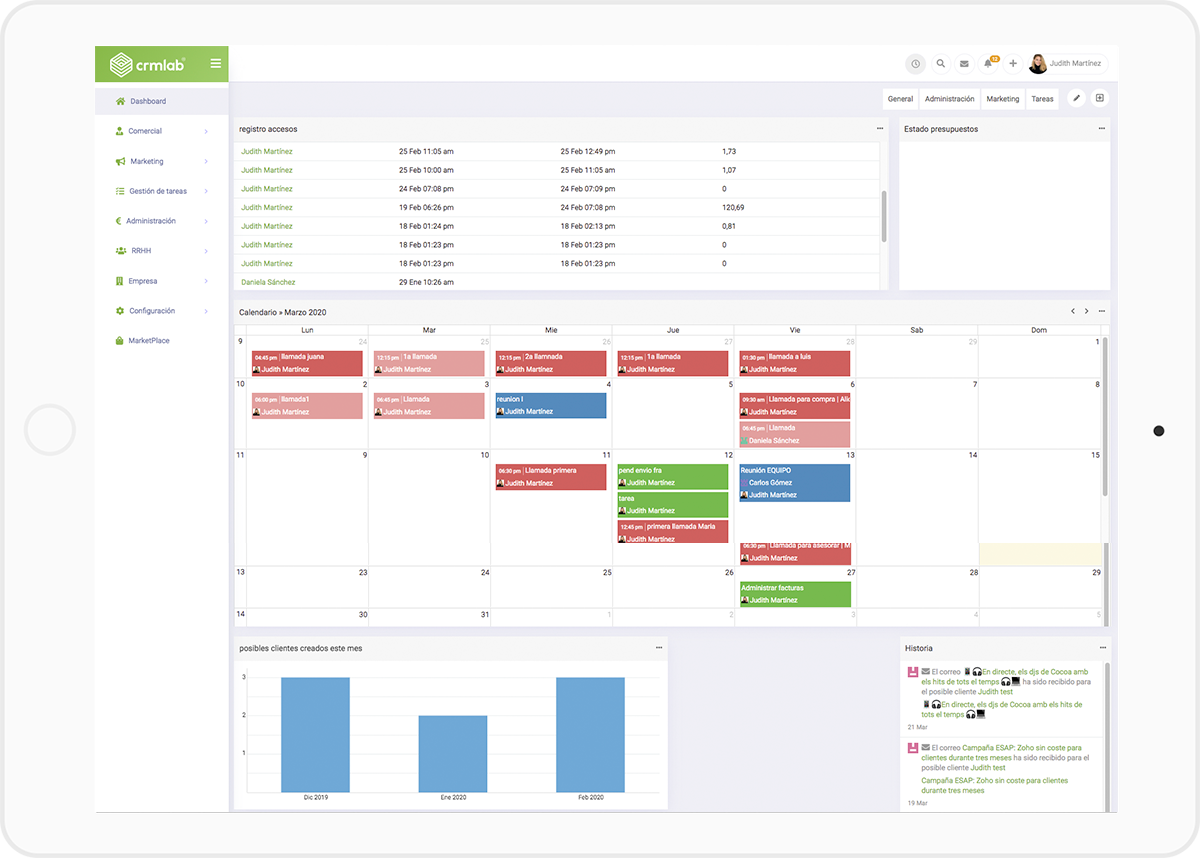Click the Historia panel scrollbar
The image size is (1200, 858).
coord(1106,735)
